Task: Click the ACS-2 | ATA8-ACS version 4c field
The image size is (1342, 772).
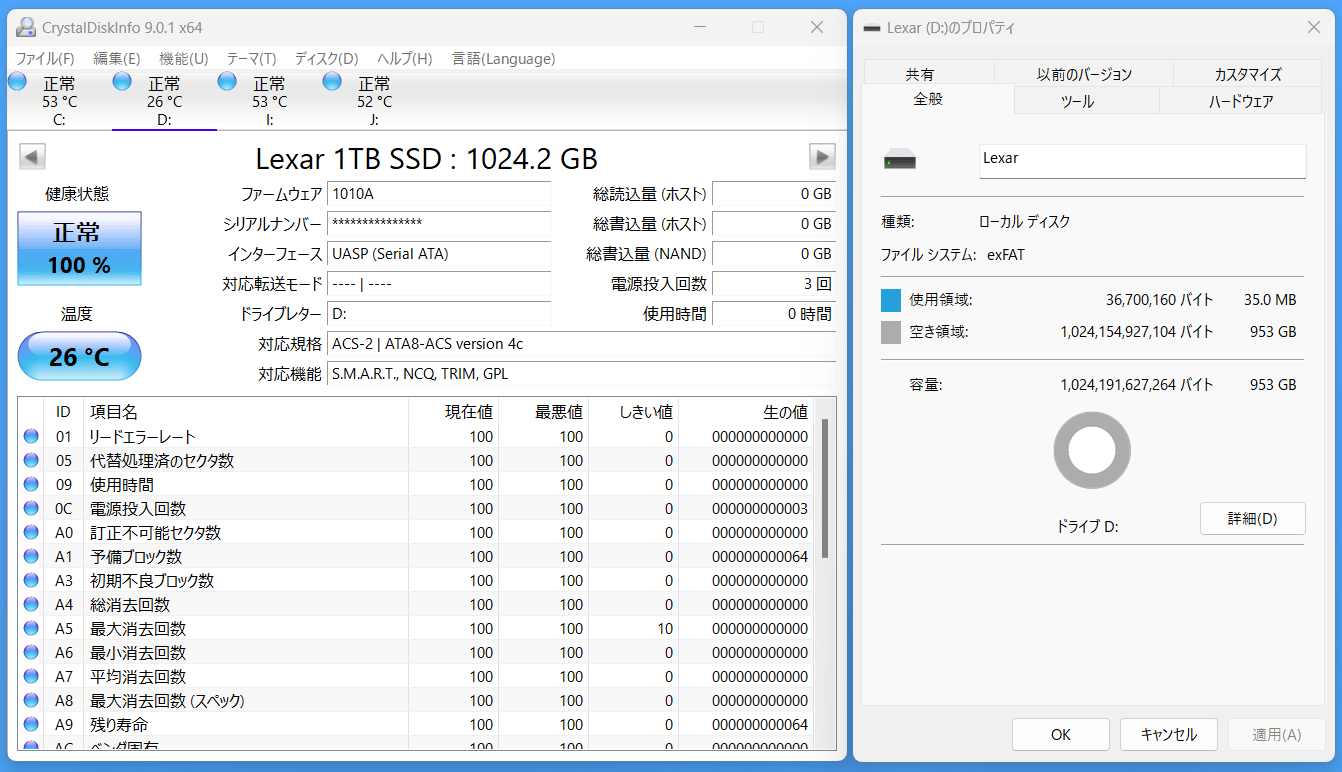Action: click(x=582, y=344)
